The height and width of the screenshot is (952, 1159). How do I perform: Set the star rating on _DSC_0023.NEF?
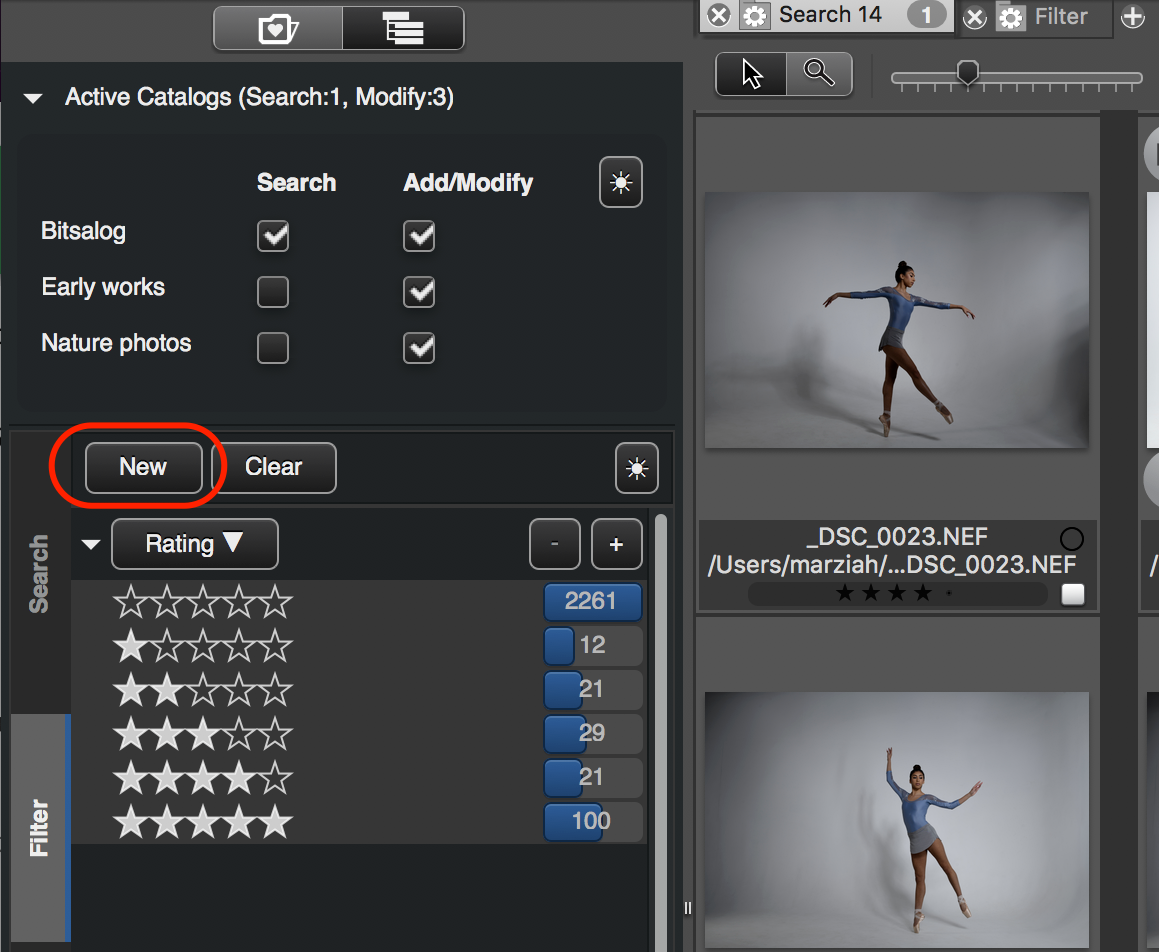pos(897,593)
